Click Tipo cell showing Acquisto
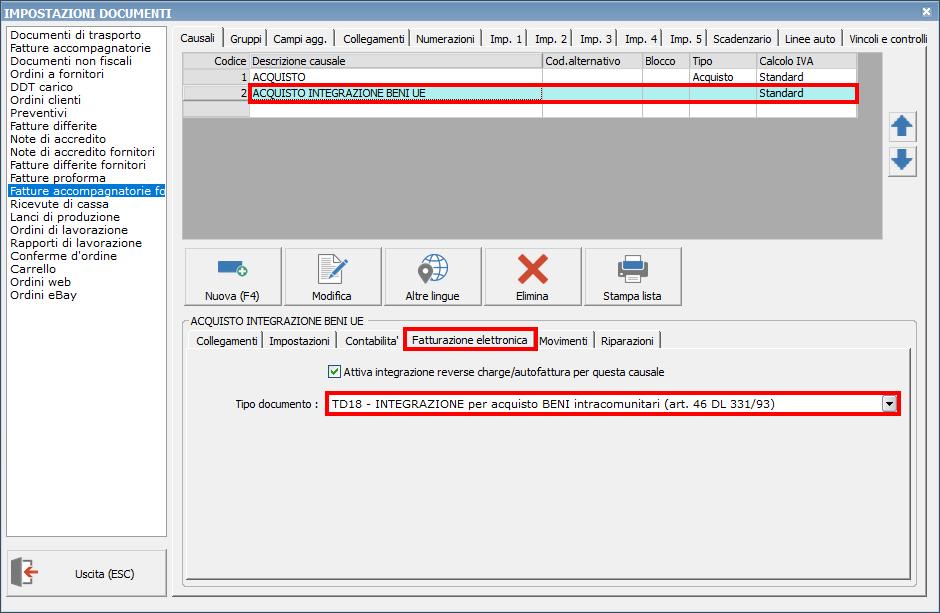Screen dimensions: 940x613 pos(723,77)
